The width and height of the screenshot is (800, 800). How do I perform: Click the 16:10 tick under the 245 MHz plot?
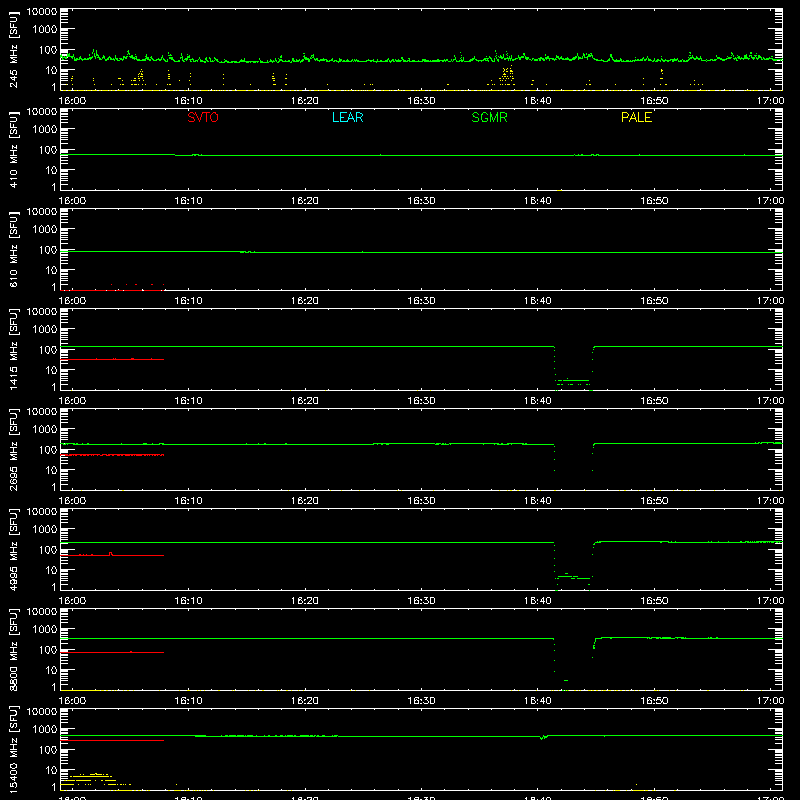pyautogui.click(x=188, y=101)
